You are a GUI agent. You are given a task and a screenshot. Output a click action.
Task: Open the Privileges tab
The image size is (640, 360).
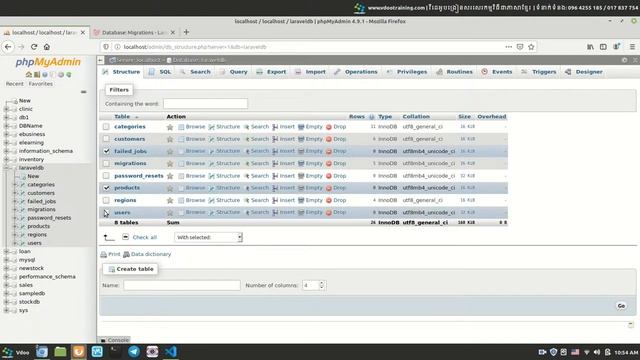(407, 72)
